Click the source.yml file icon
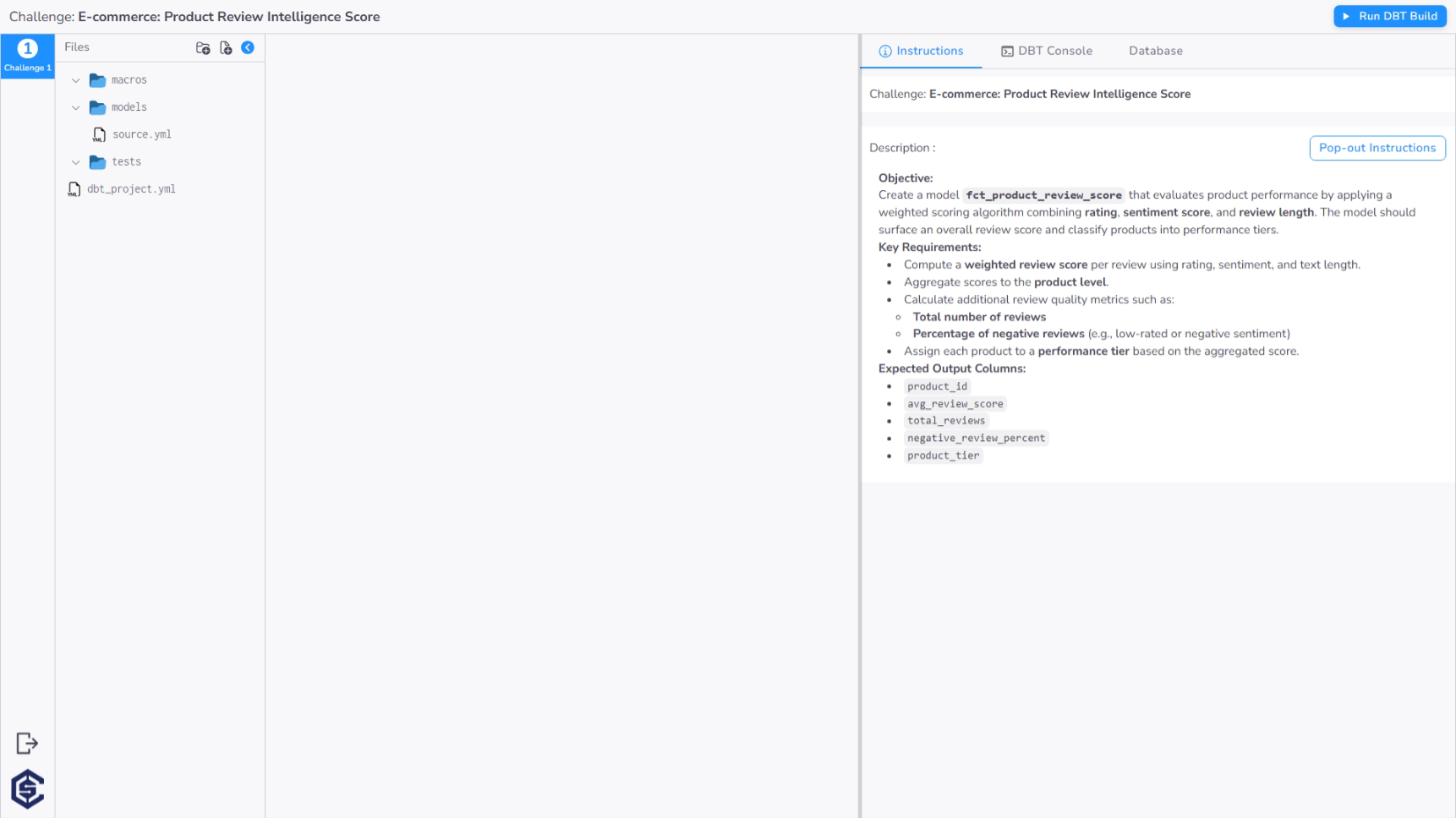1456x818 pixels. point(99,135)
